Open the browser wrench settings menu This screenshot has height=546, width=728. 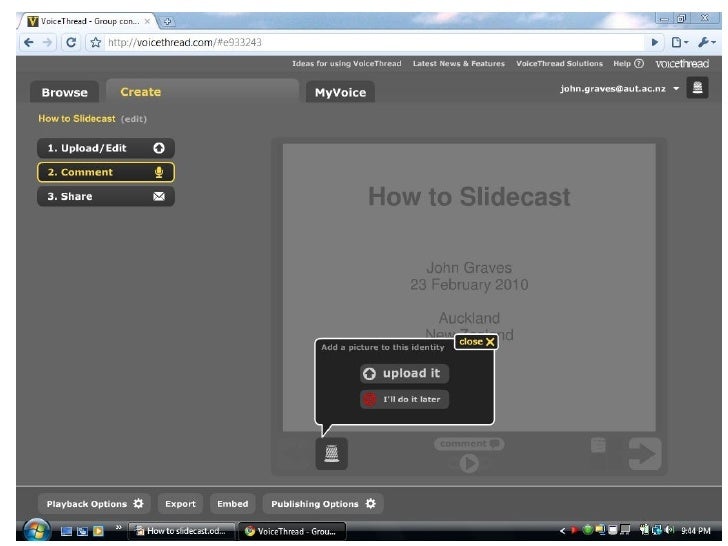[x=707, y=43]
